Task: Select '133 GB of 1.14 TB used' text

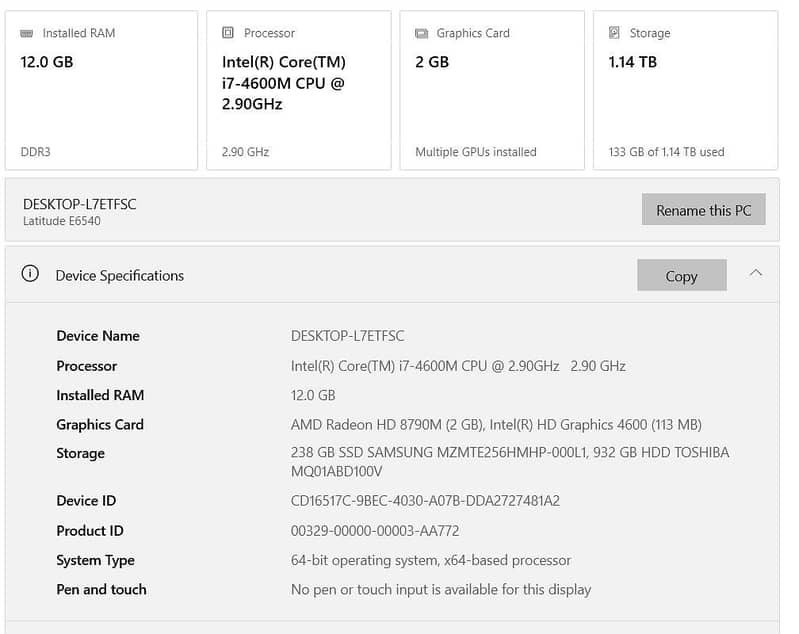Action: pos(667,152)
